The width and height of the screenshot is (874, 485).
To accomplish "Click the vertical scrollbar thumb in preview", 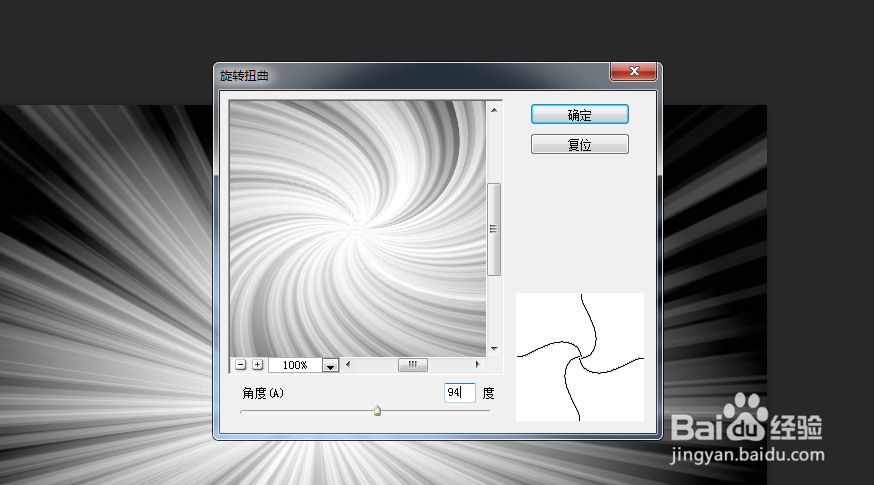I will [494, 229].
